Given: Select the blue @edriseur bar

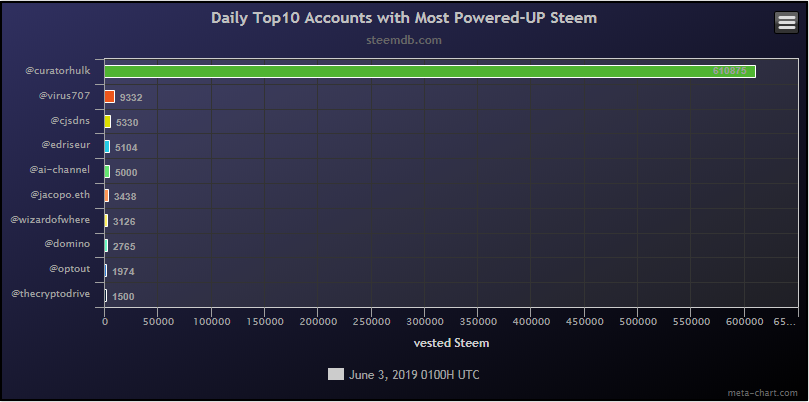Looking at the screenshot, I should (x=107, y=146).
